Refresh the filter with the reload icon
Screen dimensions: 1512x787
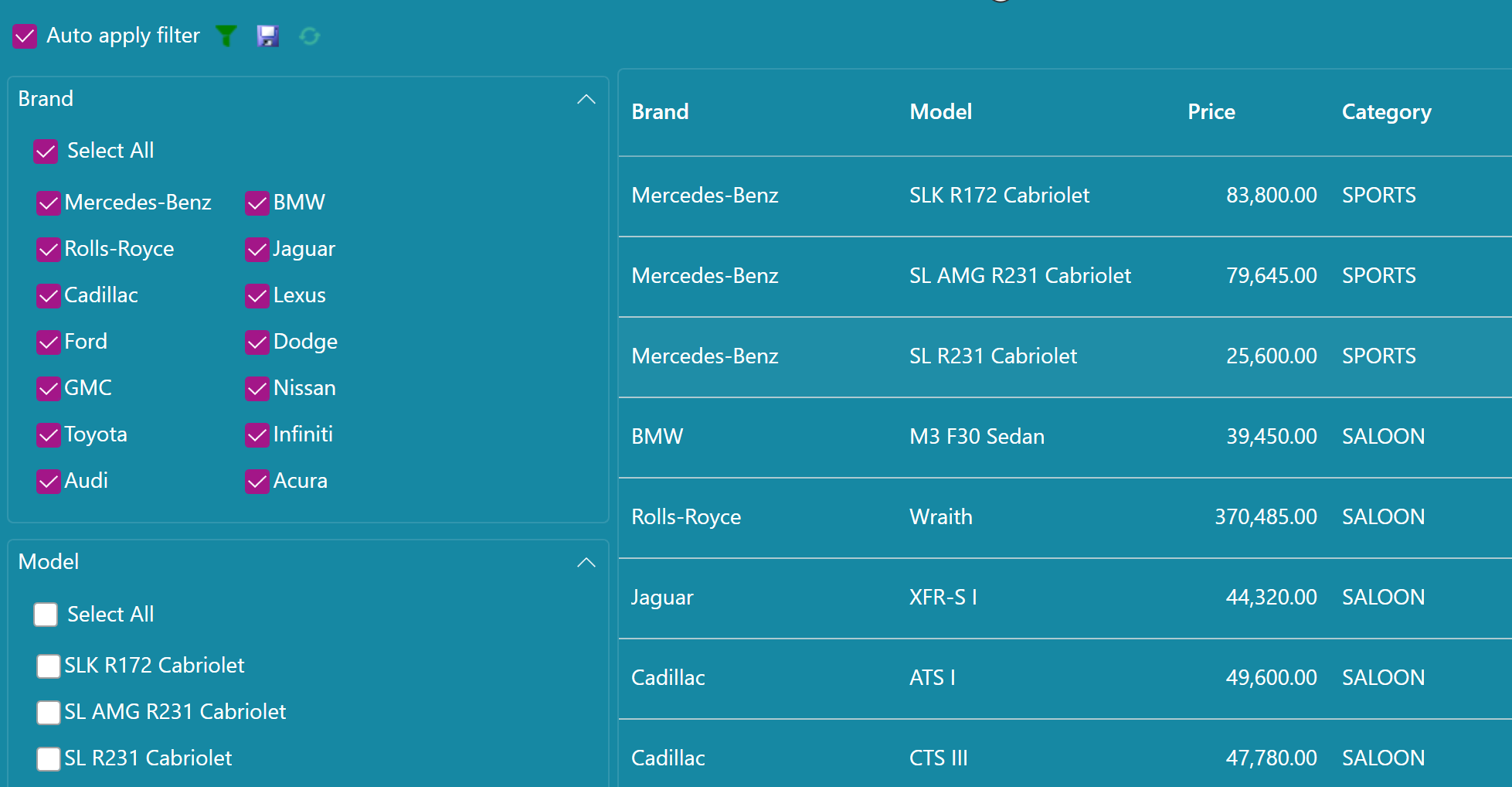click(309, 36)
